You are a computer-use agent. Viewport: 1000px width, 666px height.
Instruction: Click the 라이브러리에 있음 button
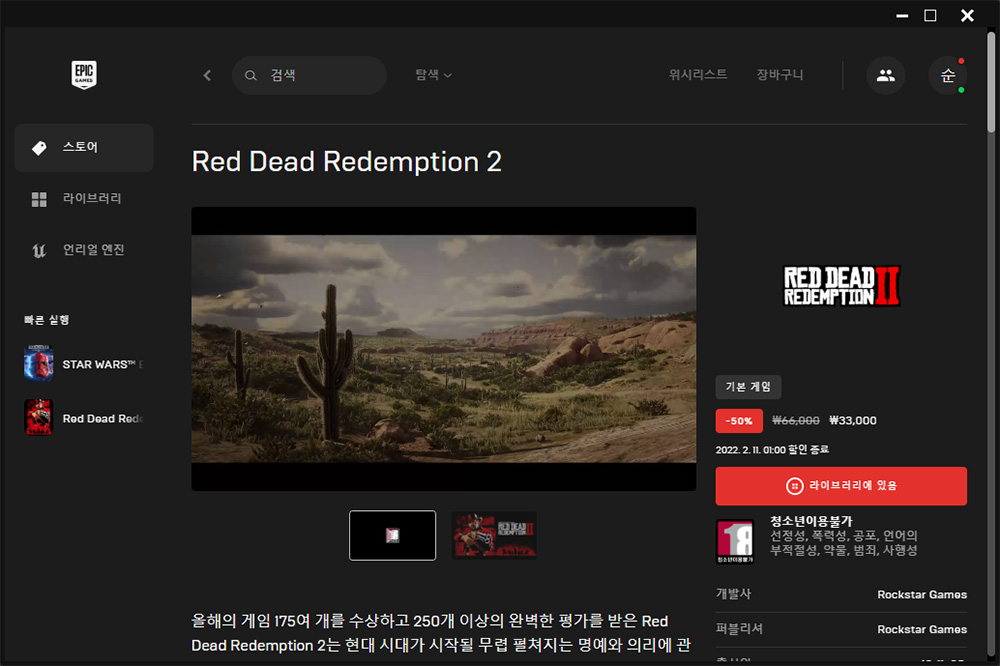(841, 486)
